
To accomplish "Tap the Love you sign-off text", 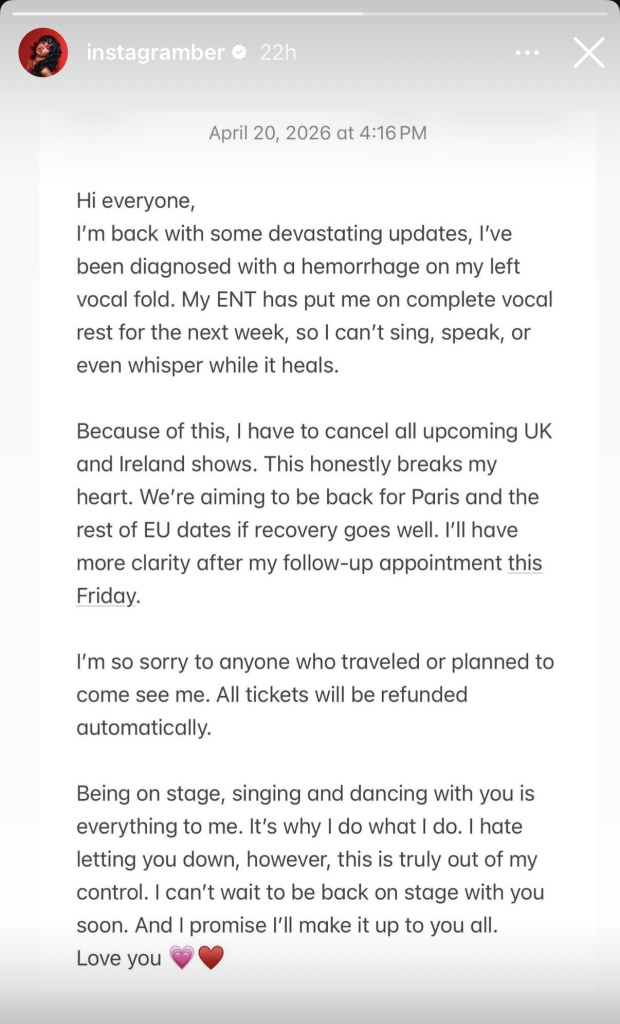I will [119, 958].
